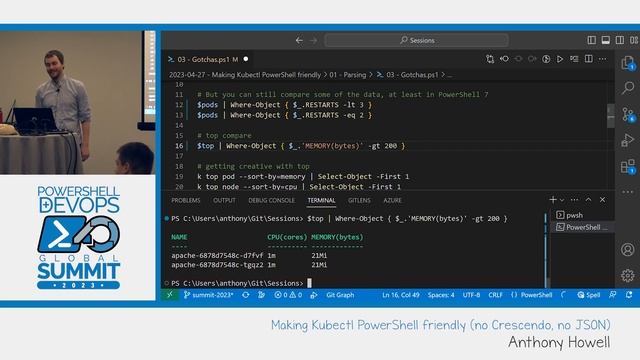Click the 01 - Parsing breadcrumb
The height and width of the screenshot is (360, 640).
click(x=348, y=75)
